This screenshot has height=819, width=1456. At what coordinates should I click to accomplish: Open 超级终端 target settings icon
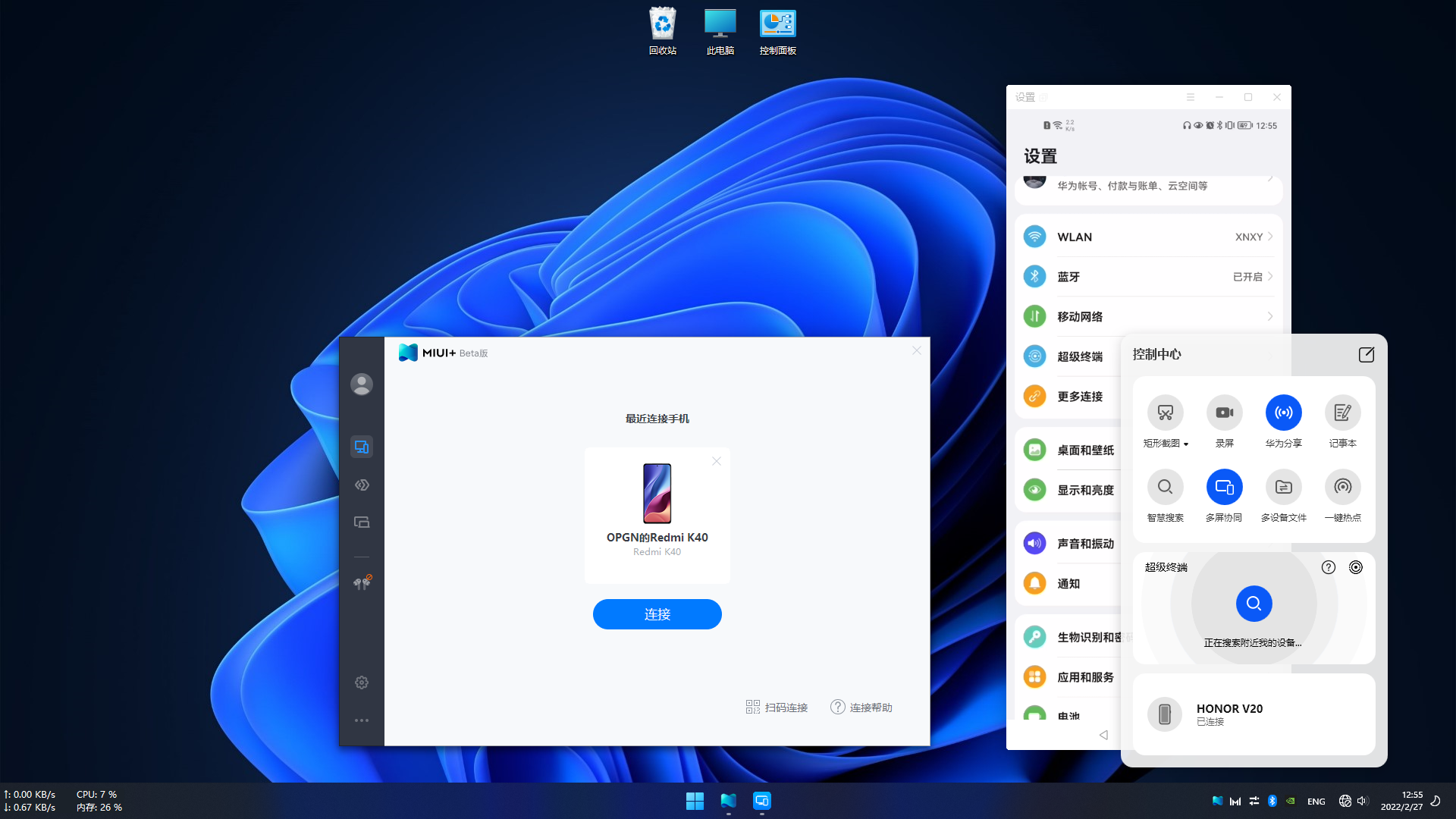click(x=1356, y=567)
